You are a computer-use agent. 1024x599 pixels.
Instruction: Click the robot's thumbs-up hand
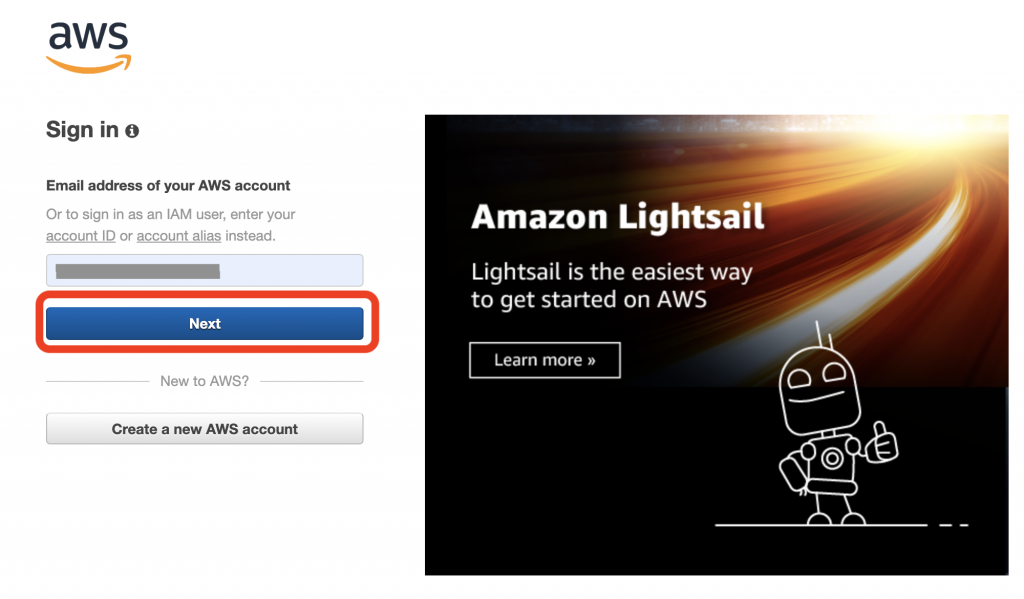pyautogui.click(x=882, y=442)
